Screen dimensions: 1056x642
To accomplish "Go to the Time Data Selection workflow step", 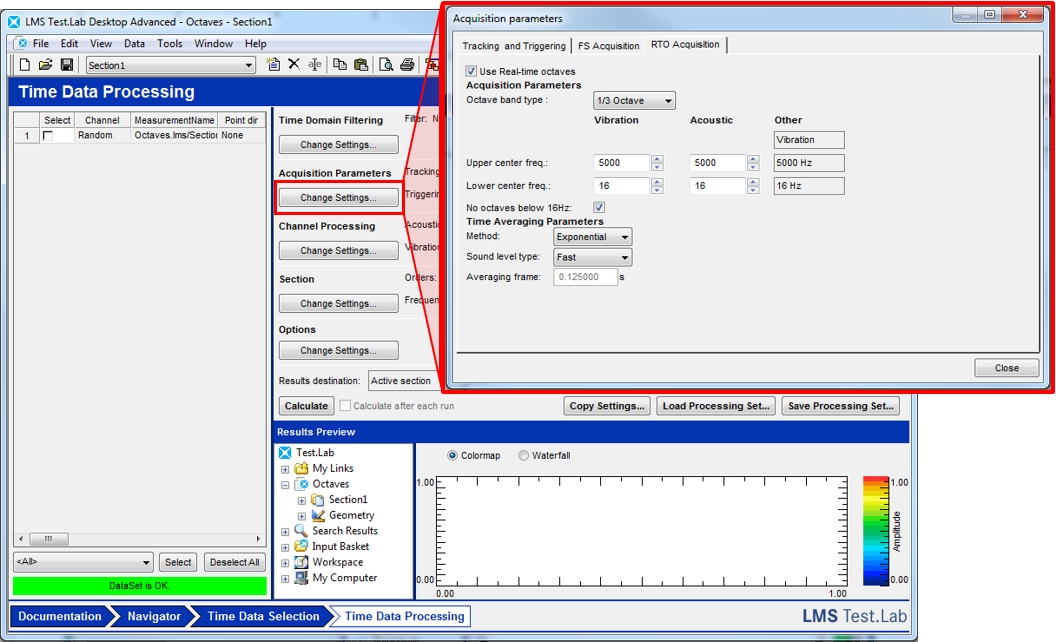I will pyautogui.click(x=263, y=616).
